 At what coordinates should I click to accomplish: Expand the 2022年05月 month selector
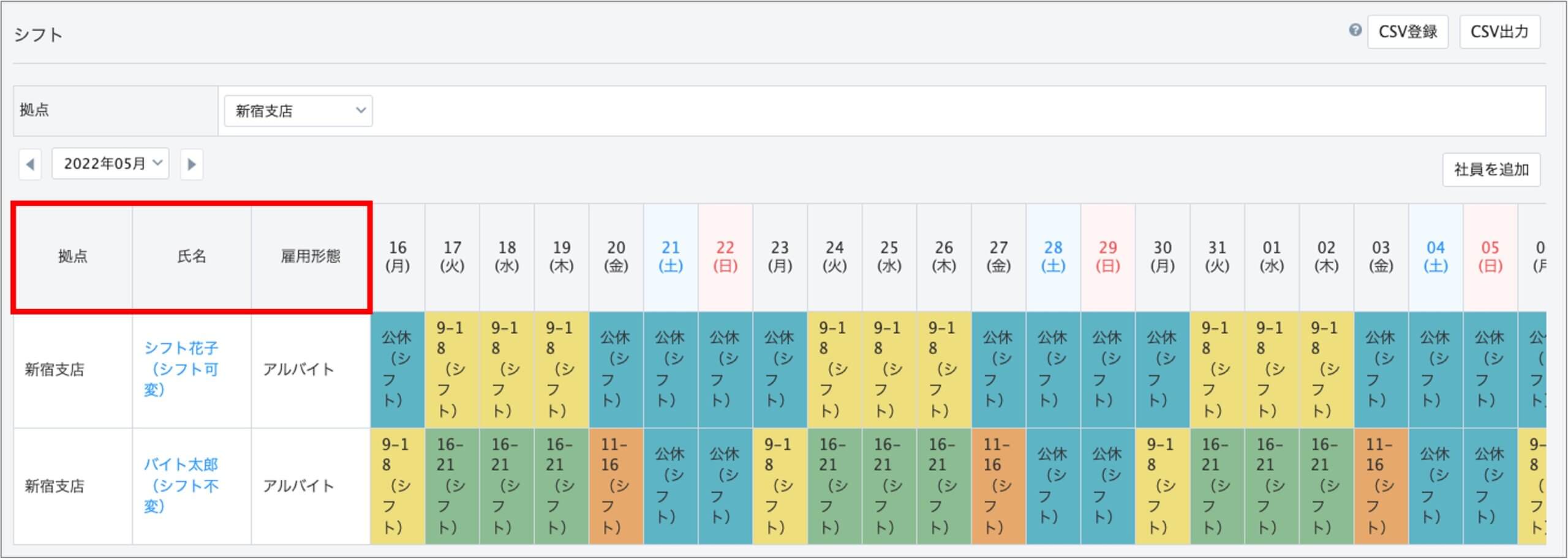coord(111,163)
